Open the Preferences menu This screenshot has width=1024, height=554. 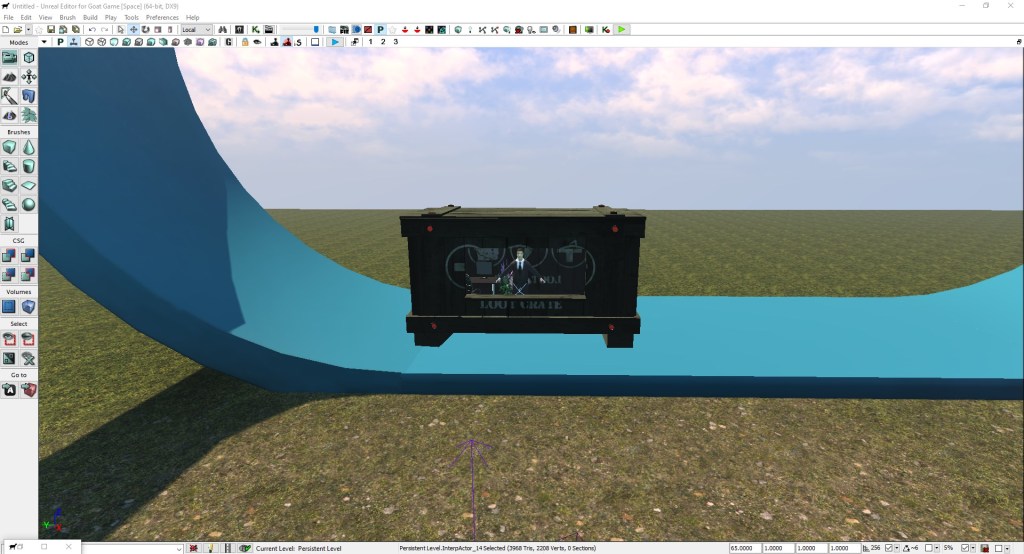[162, 18]
